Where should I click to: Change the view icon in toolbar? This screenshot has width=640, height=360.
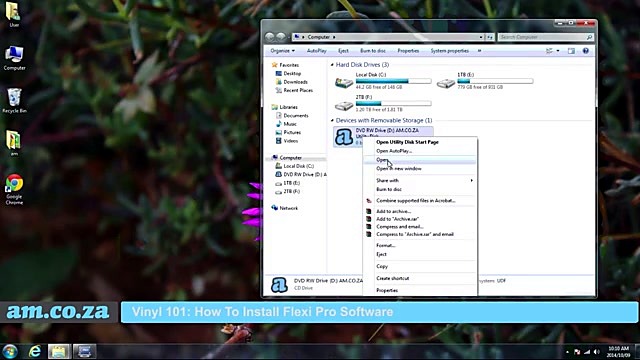549,51
